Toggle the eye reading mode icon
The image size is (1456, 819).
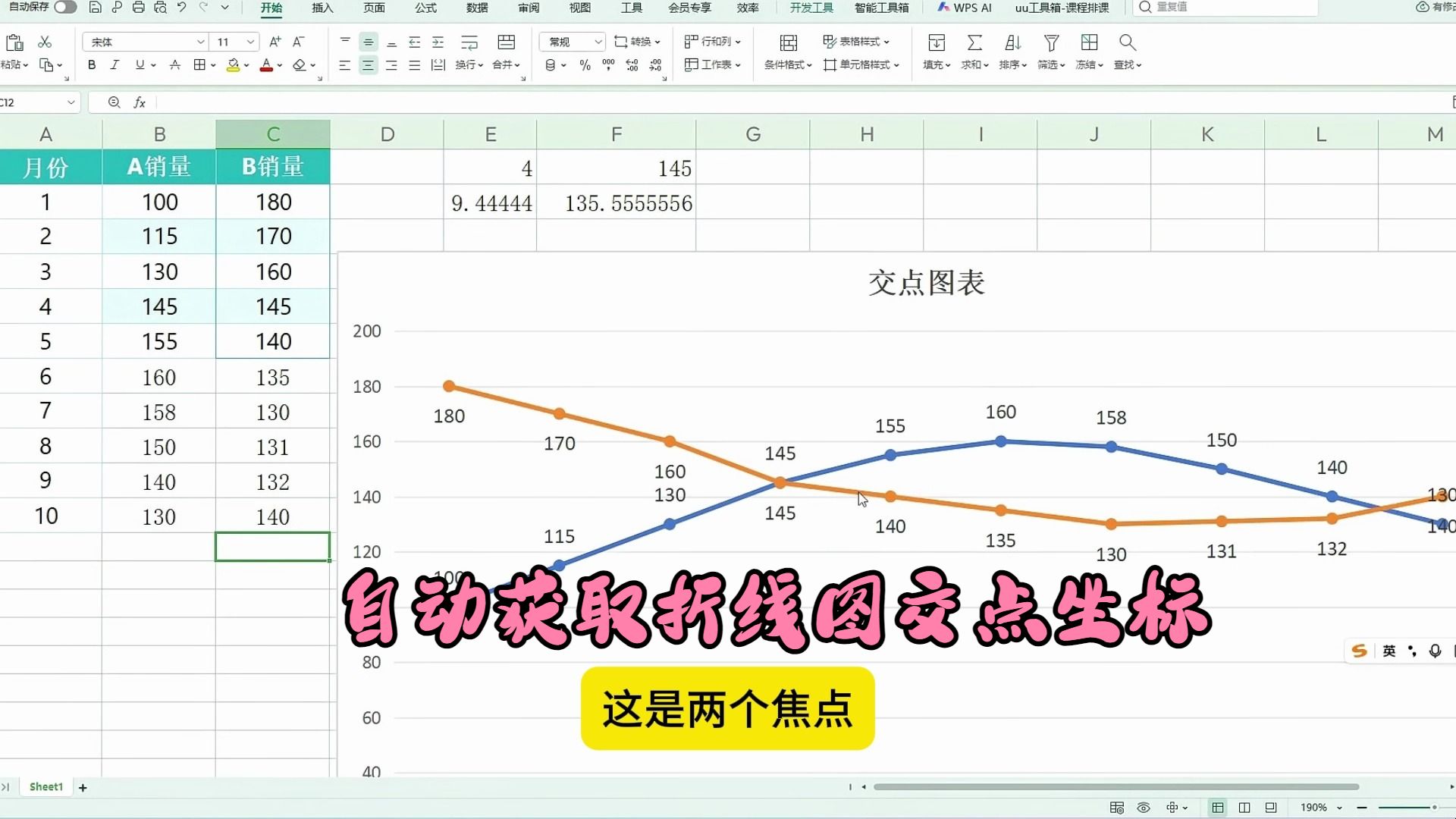click(1144, 808)
